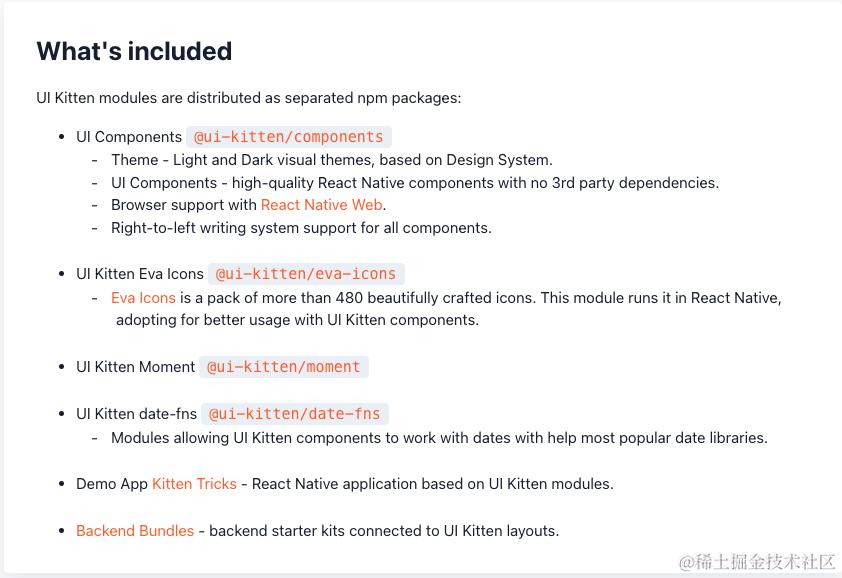Click the Right-to-left writing support line

[301, 228]
